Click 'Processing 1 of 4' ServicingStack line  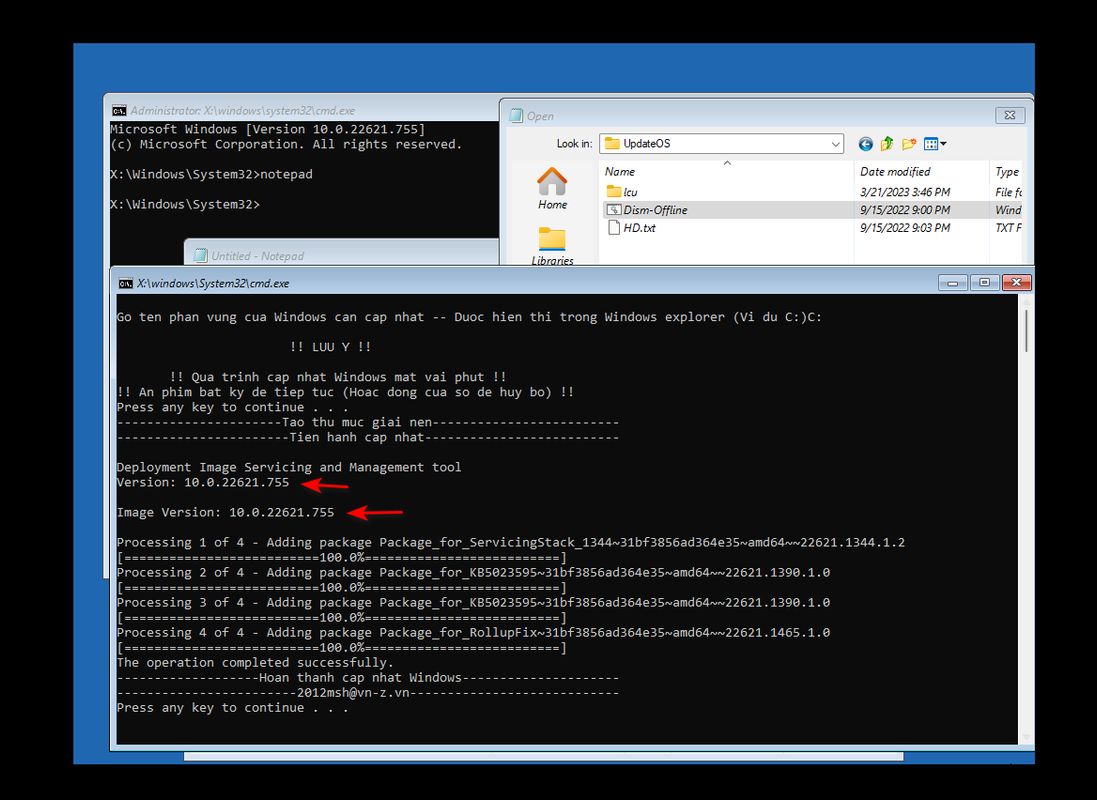511,542
